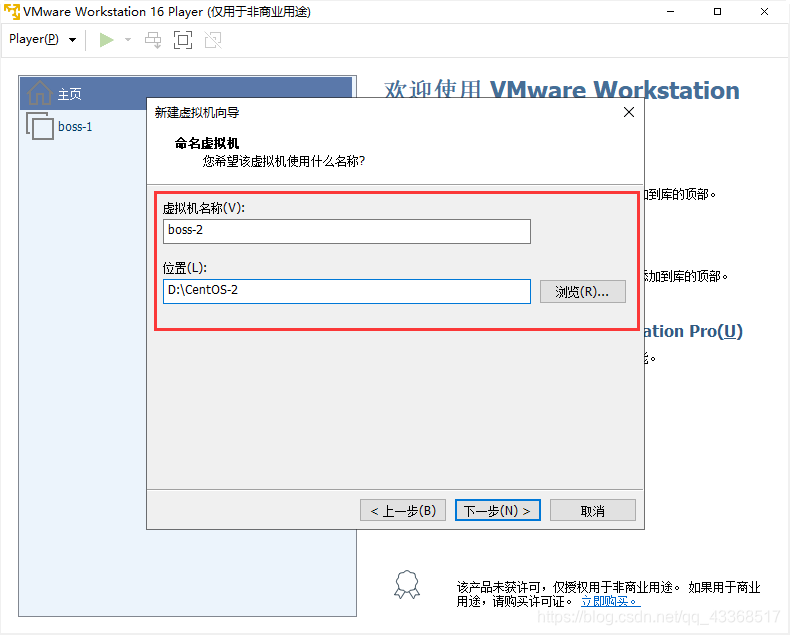Click the Cancel 取消 button

pos(592,511)
